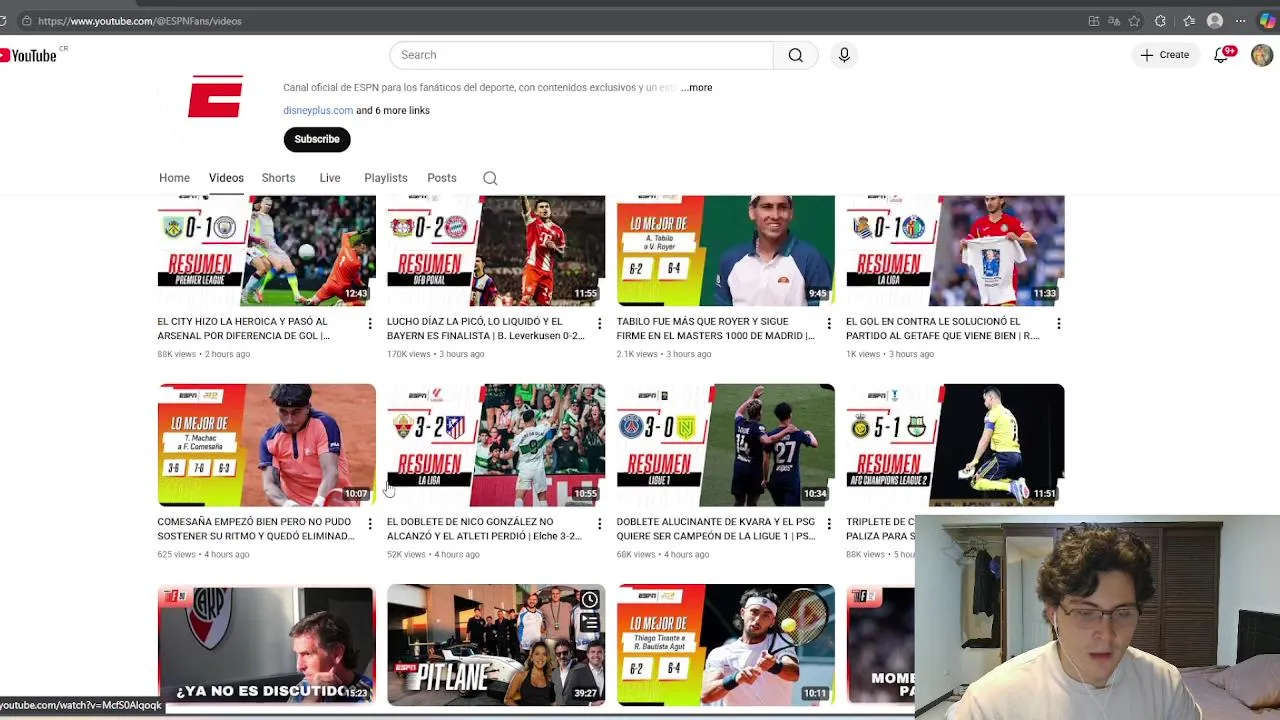Open the Playlists tab
Image resolution: width=1280 pixels, height=720 pixels.
[x=386, y=178]
